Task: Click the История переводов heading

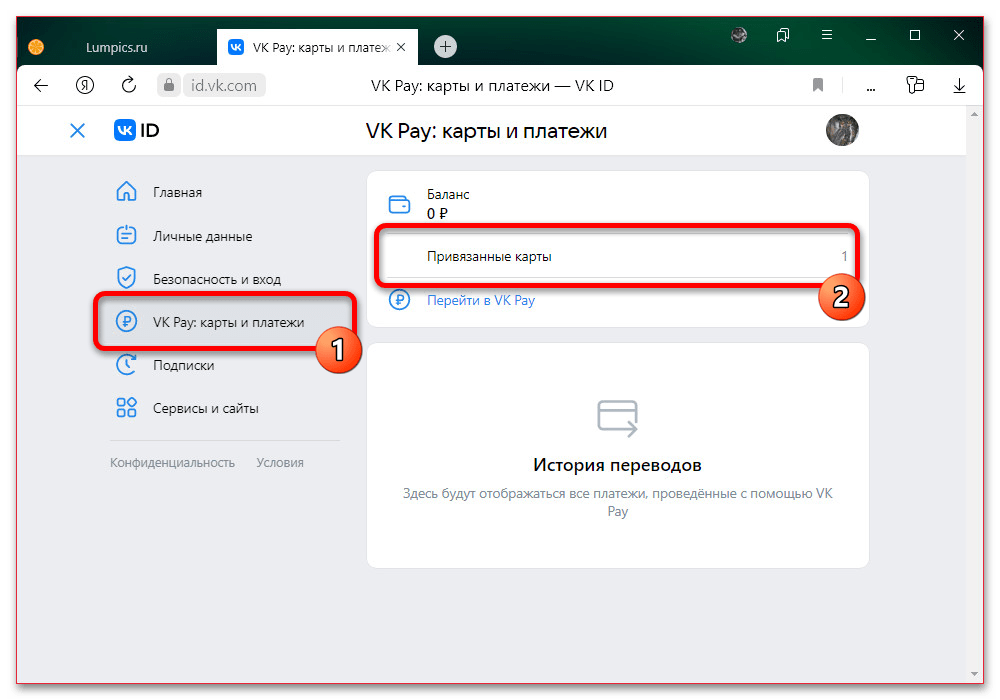Action: tap(617, 465)
